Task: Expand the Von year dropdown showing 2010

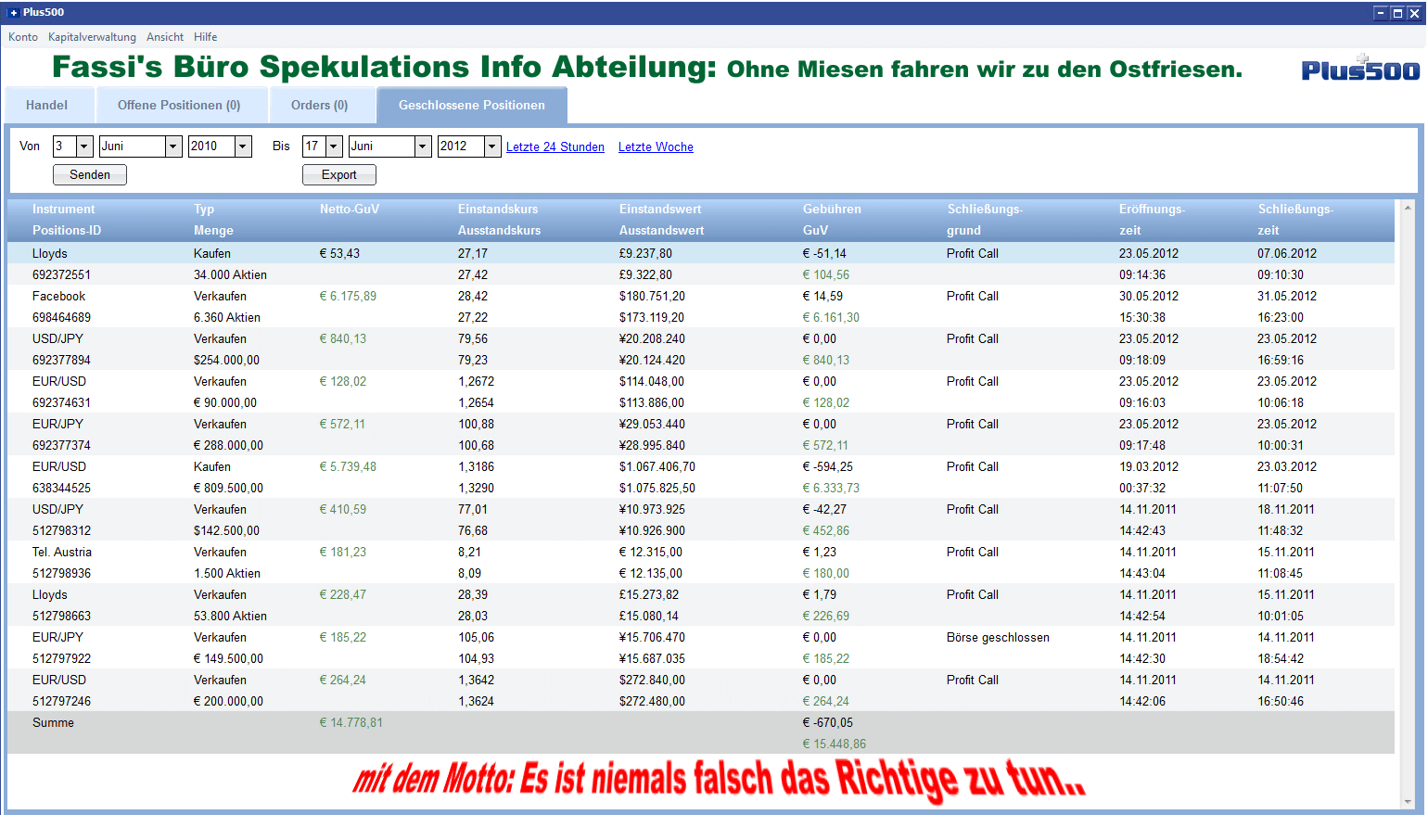Action: pyautogui.click(x=243, y=146)
